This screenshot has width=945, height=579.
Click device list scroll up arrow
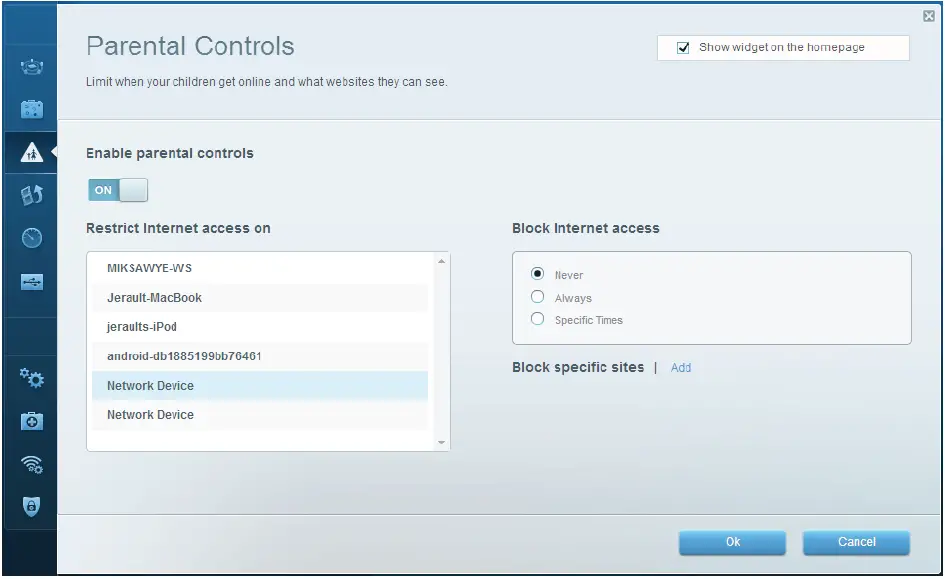click(x=441, y=261)
